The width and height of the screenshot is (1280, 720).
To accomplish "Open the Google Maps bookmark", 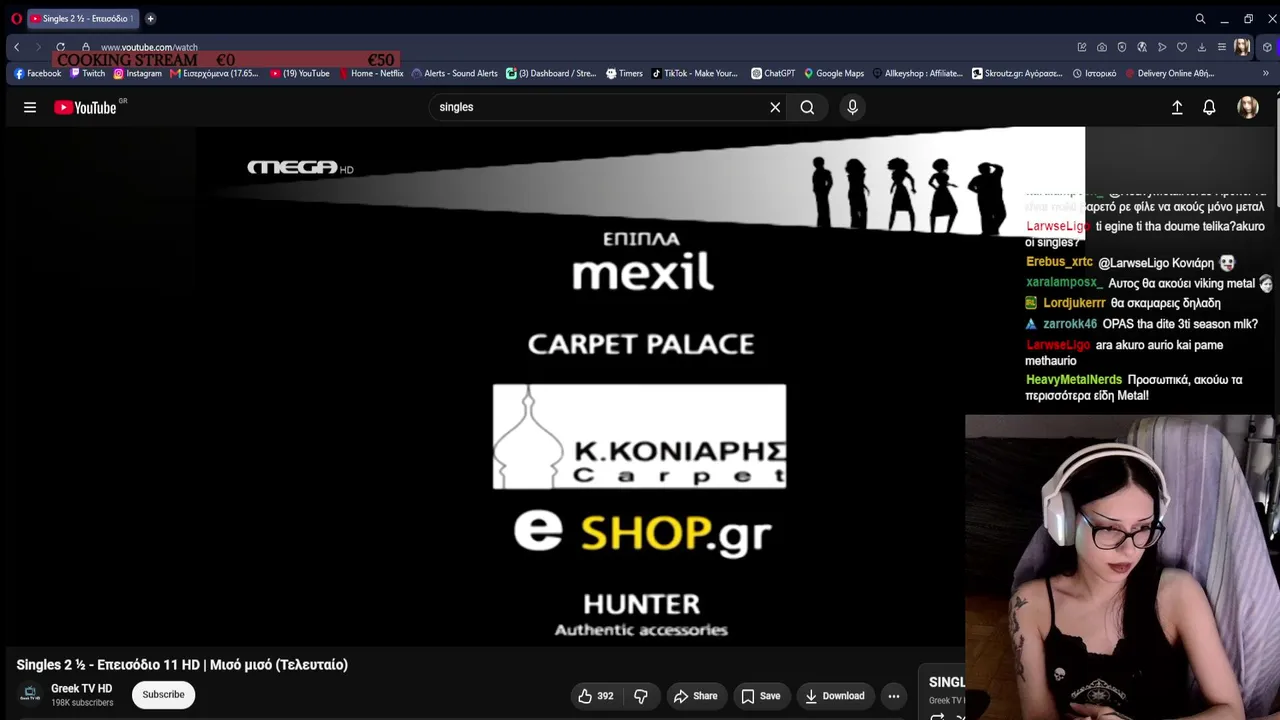I will pyautogui.click(x=833, y=73).
